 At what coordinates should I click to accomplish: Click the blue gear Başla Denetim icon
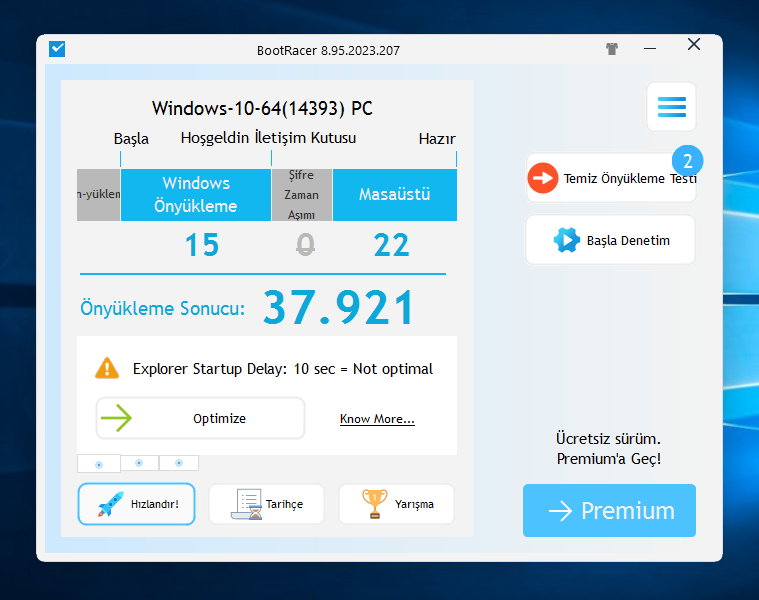click(x=567, y=240)
